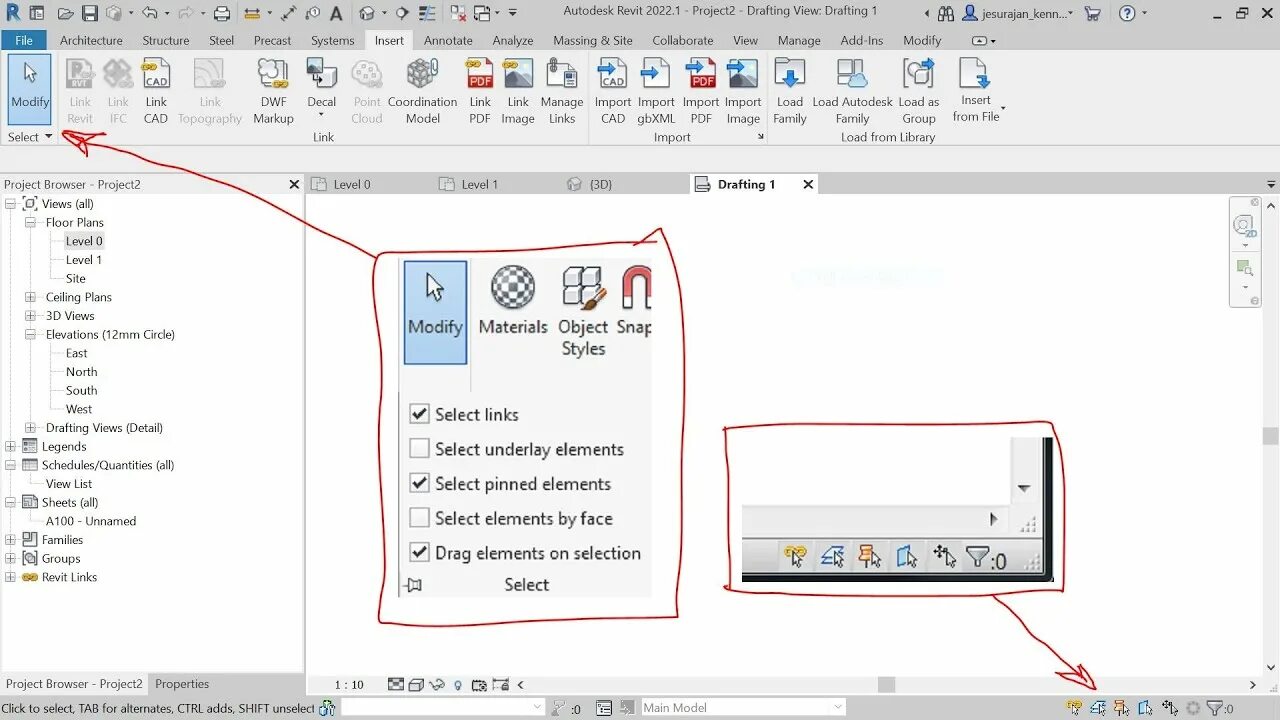Click Load Autodesk Family tool
This screenshot has width=1280, height=720.
click(853, 92)
